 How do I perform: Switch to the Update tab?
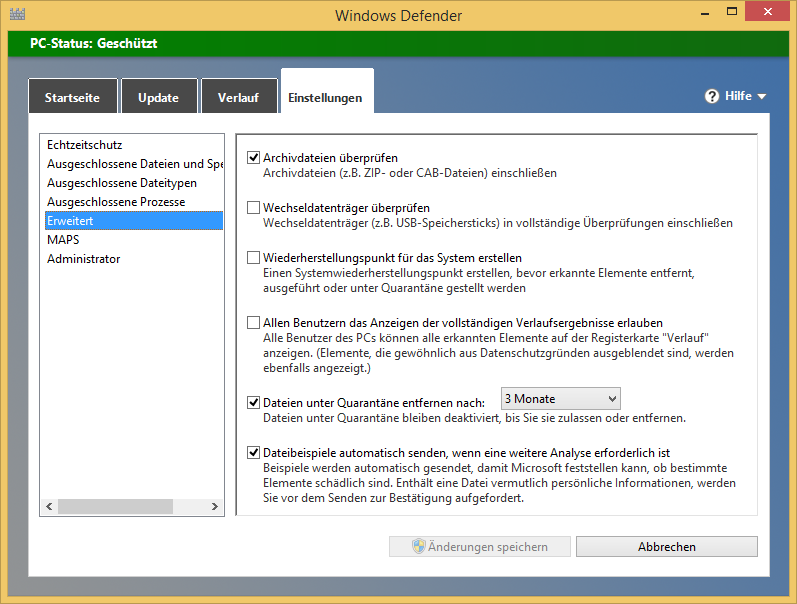[x=159, y=96]
